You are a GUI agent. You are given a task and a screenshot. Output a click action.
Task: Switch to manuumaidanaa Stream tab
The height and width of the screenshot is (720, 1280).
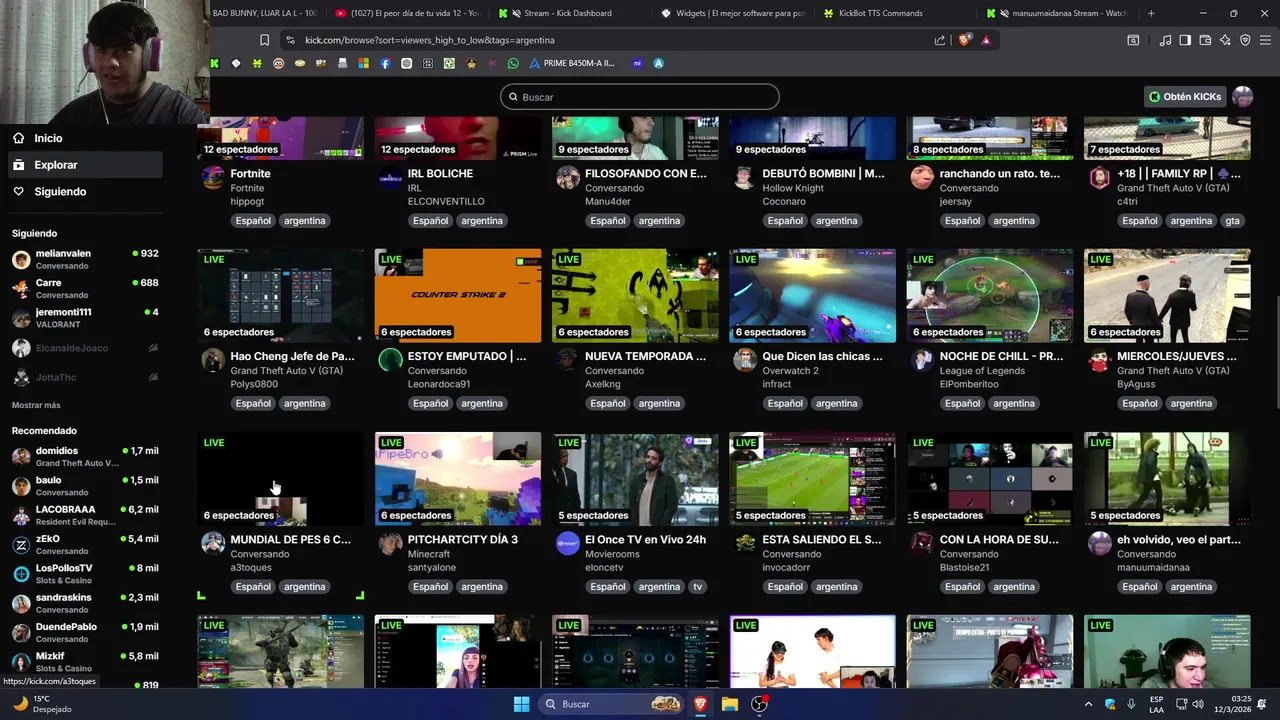tap(1057, 13)
